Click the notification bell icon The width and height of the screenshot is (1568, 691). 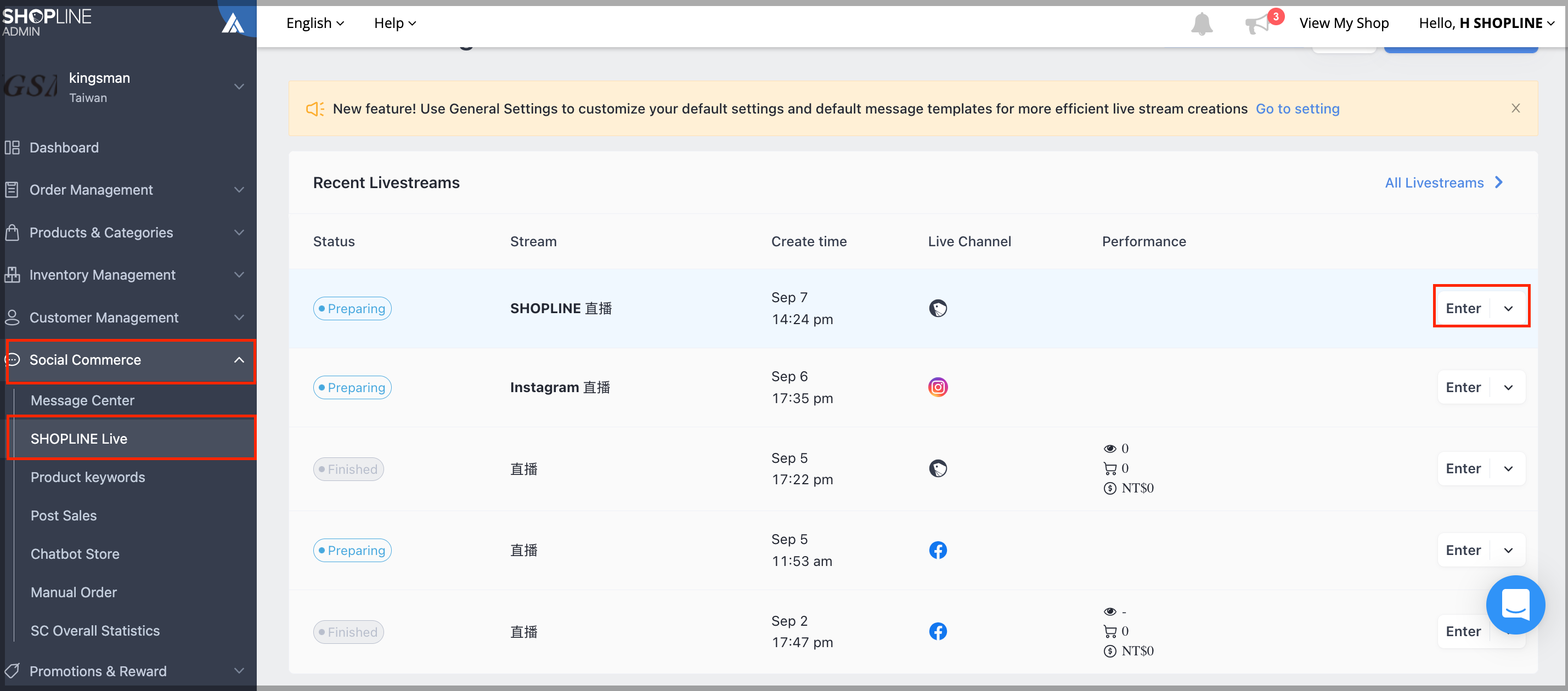point(1202,24)
